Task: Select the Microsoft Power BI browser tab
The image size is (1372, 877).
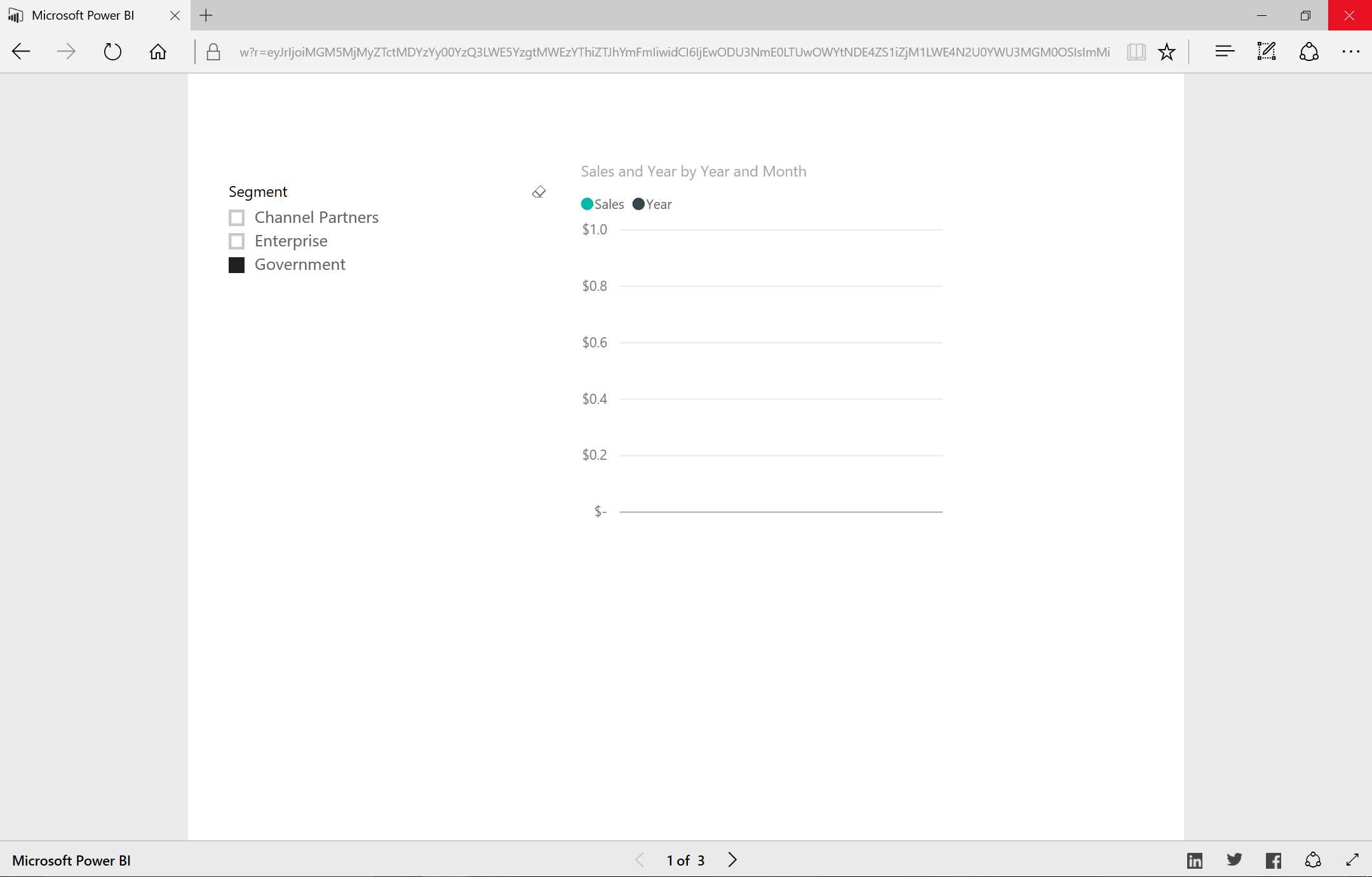Action: pos(83,15)
